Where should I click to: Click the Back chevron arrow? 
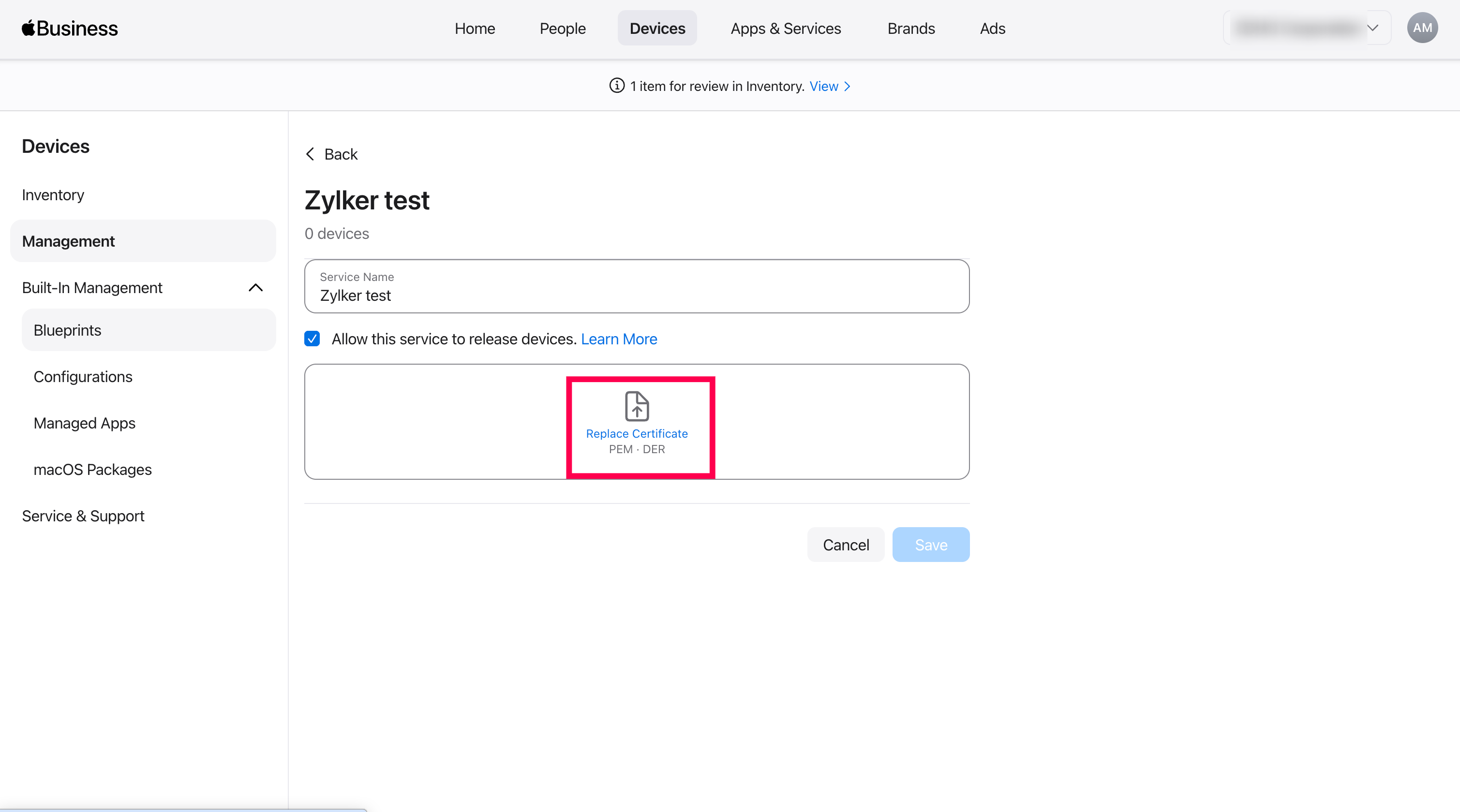coord(310,154)
